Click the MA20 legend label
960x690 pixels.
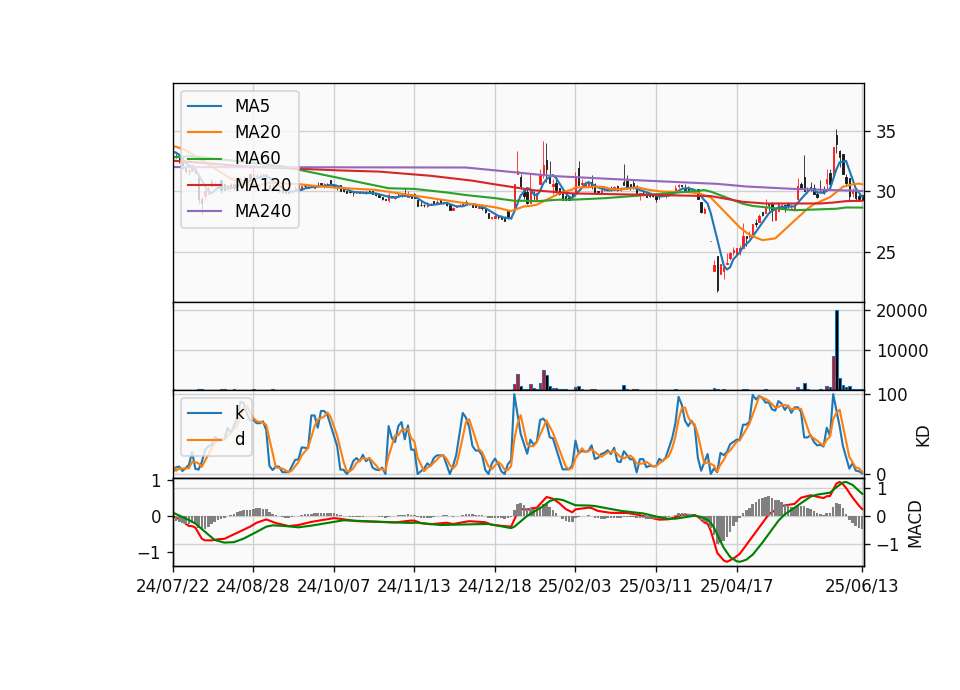[x=257, y=132]
